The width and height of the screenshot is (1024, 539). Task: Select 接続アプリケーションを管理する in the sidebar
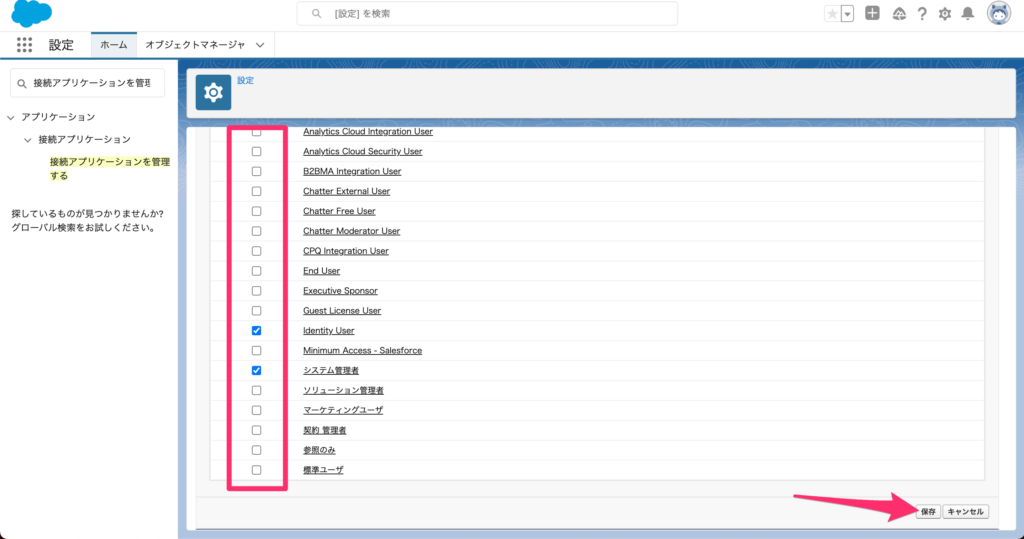(109, 168)
